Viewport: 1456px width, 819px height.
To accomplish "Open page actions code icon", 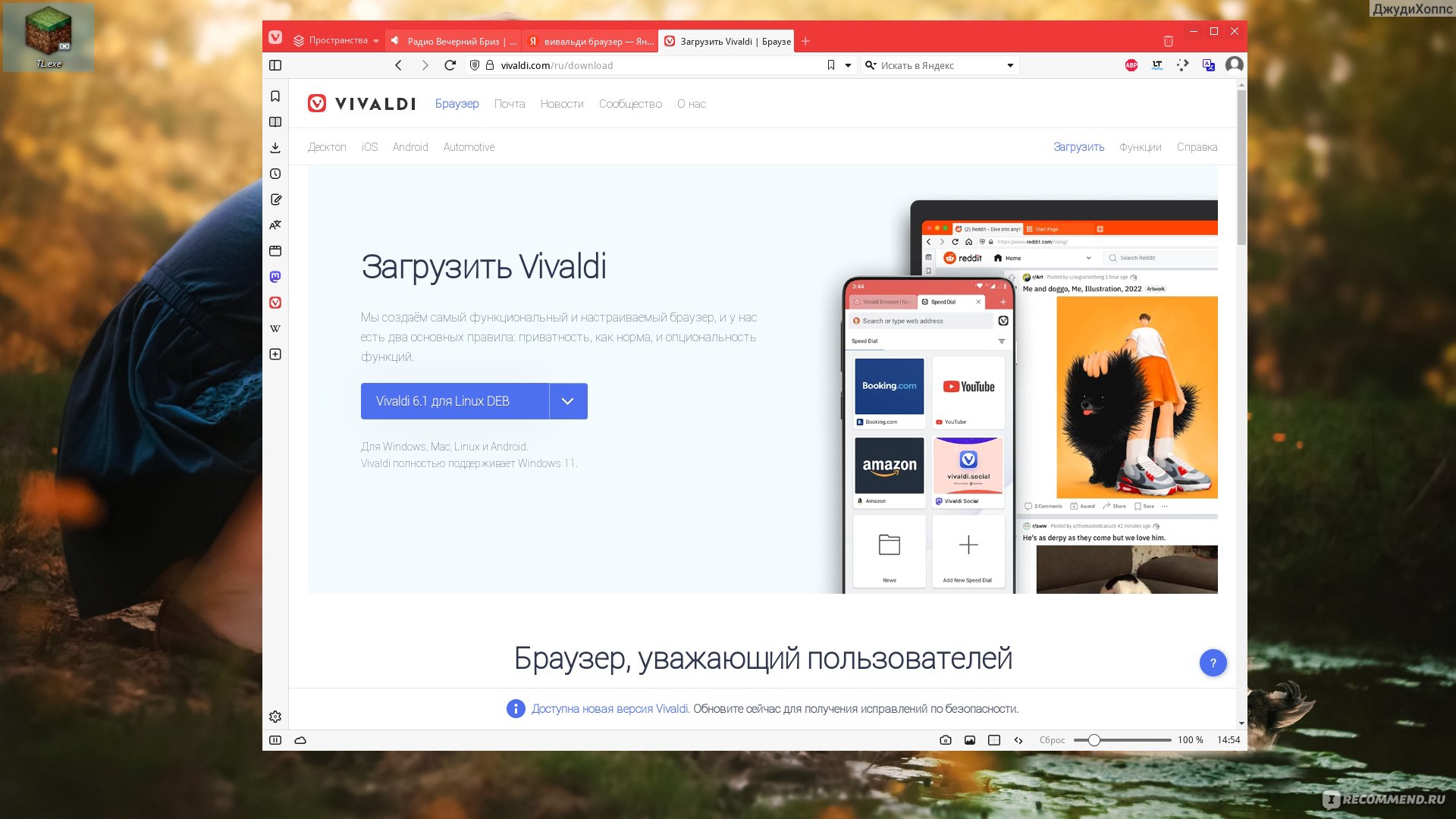I will pos(1018,740).
